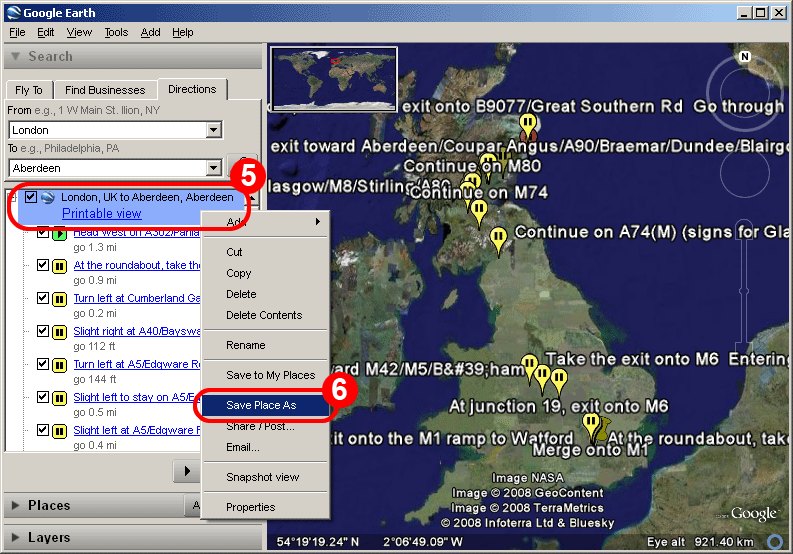This screenshot has height=554, width=793.
Task: Choose Save to My Places
Action: tap(266, 375)
